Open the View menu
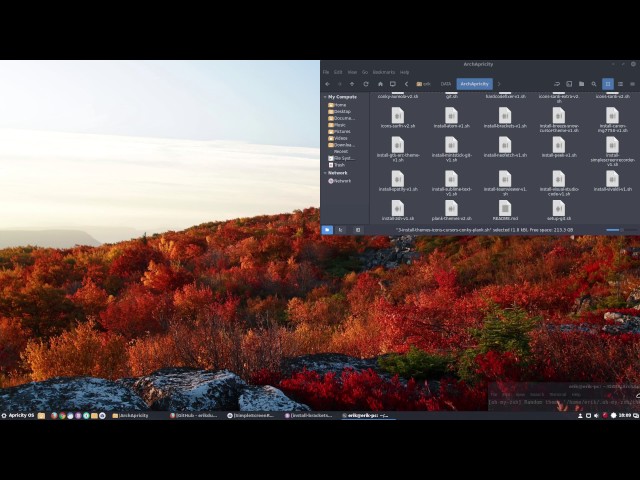 (x=352, y=72)
